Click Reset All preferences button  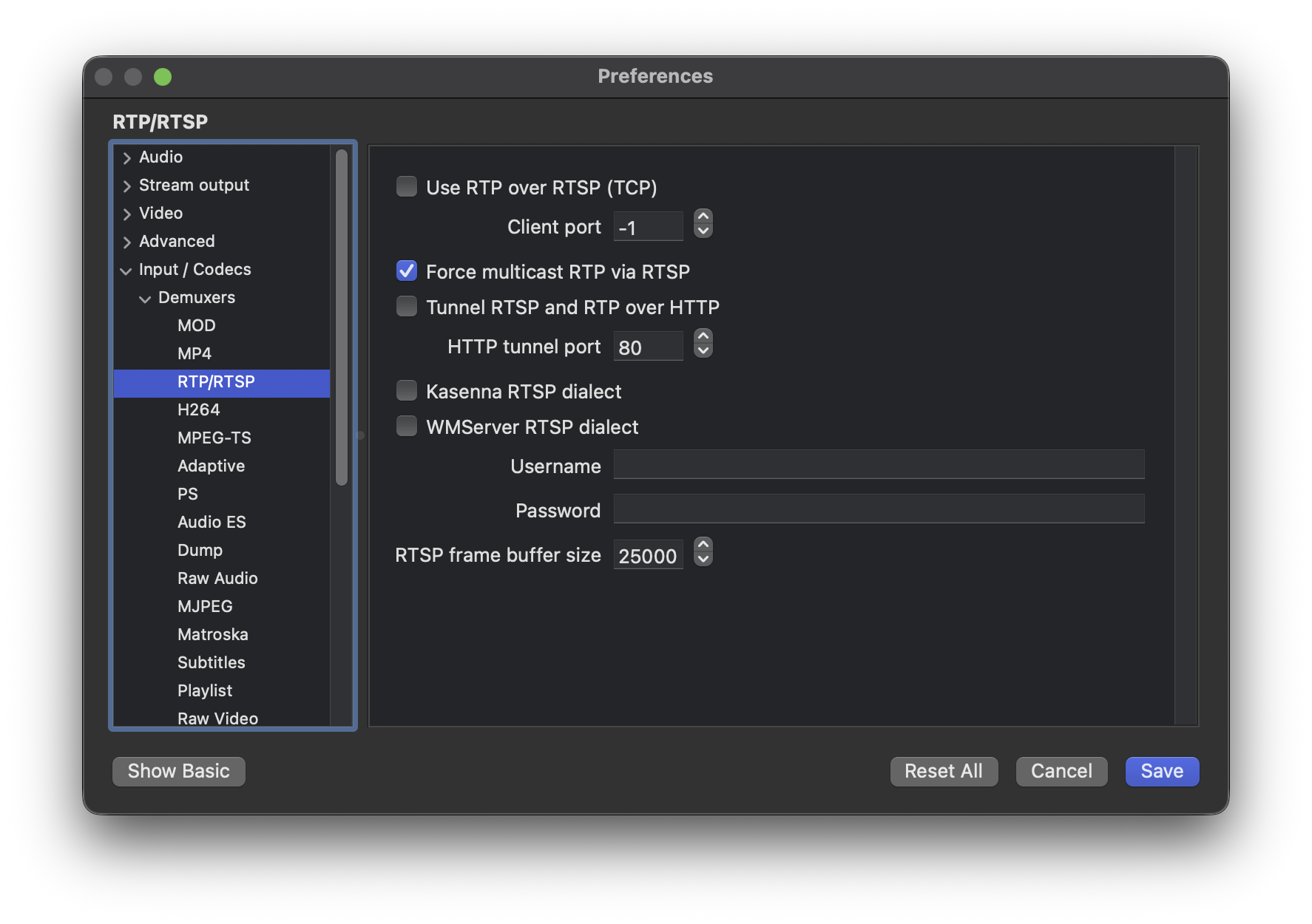point(943,771)
